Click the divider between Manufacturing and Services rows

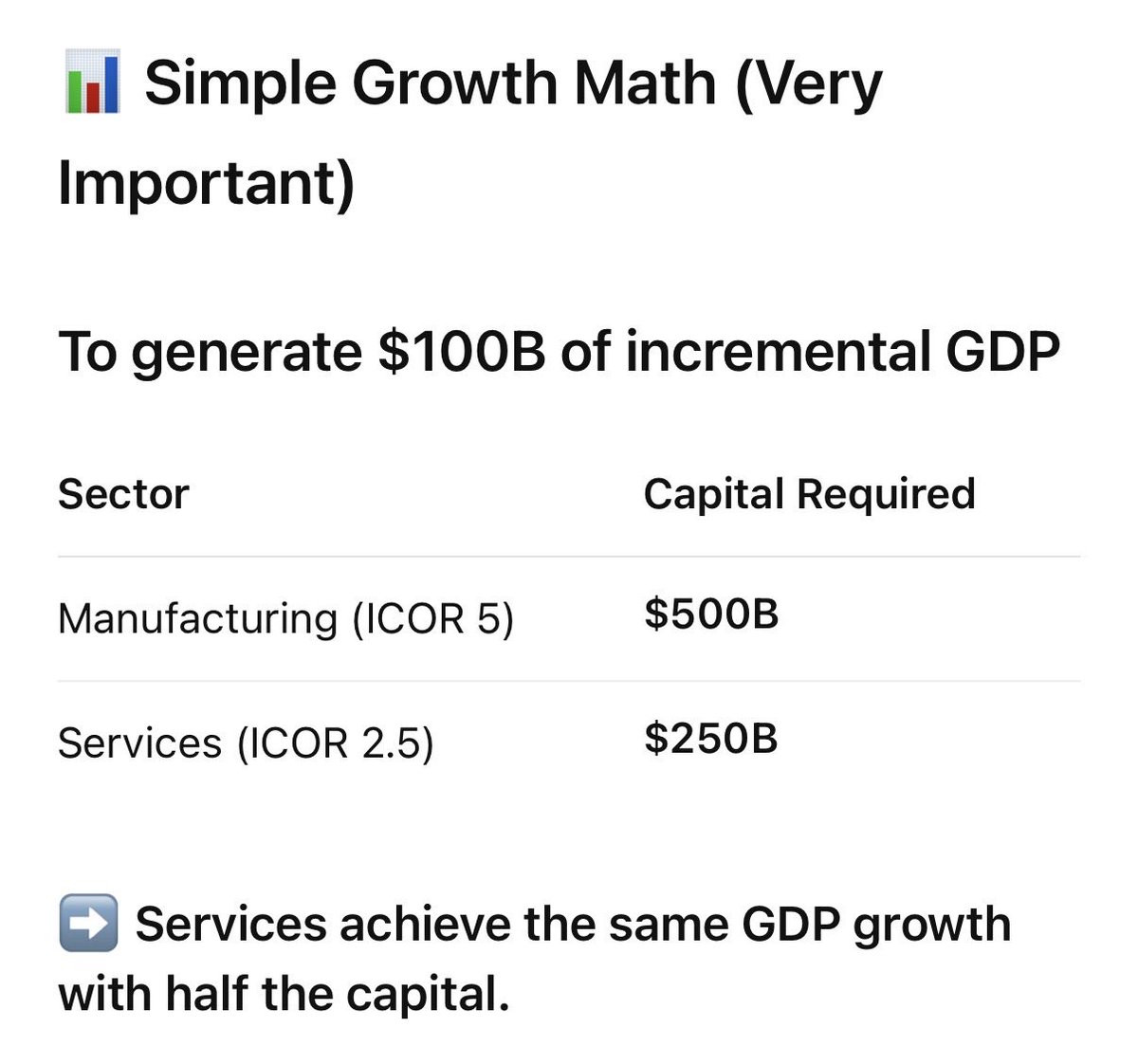click(x=569, y=681)
